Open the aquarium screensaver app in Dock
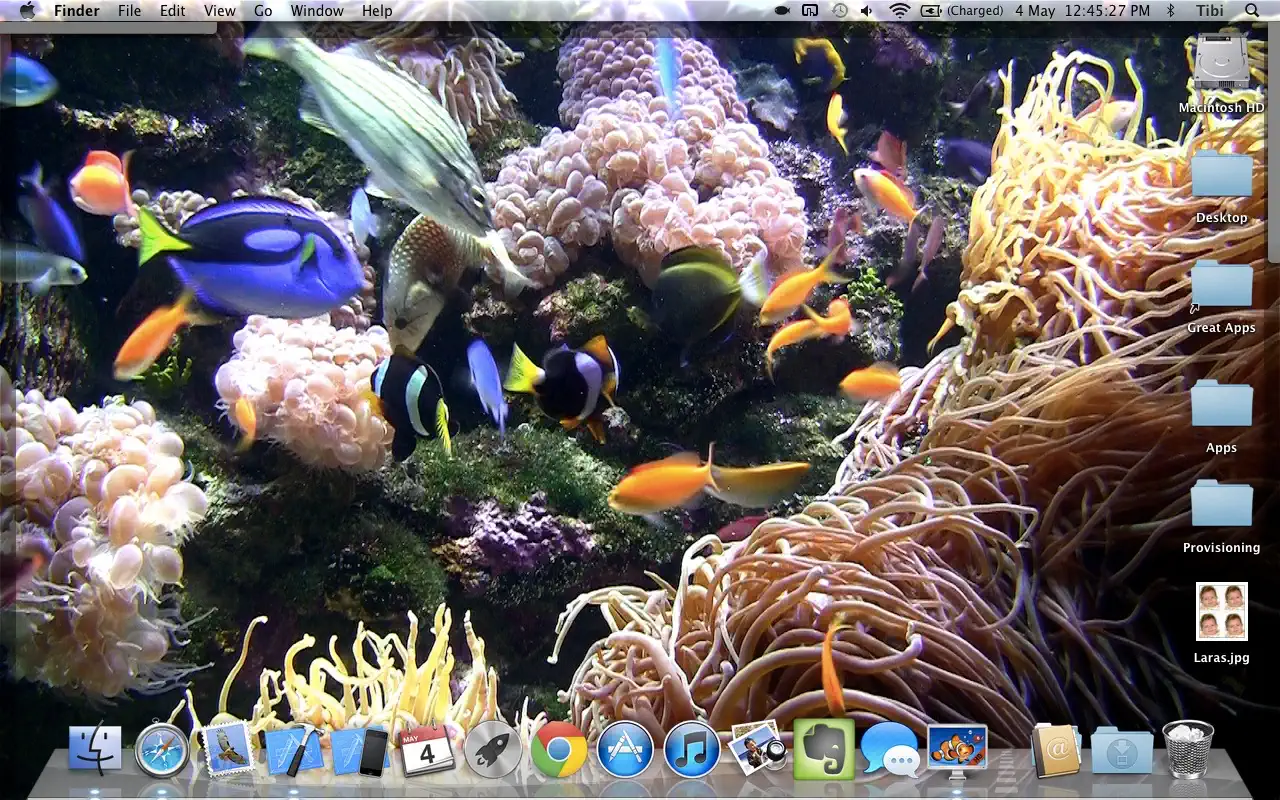 coord(956,750)
